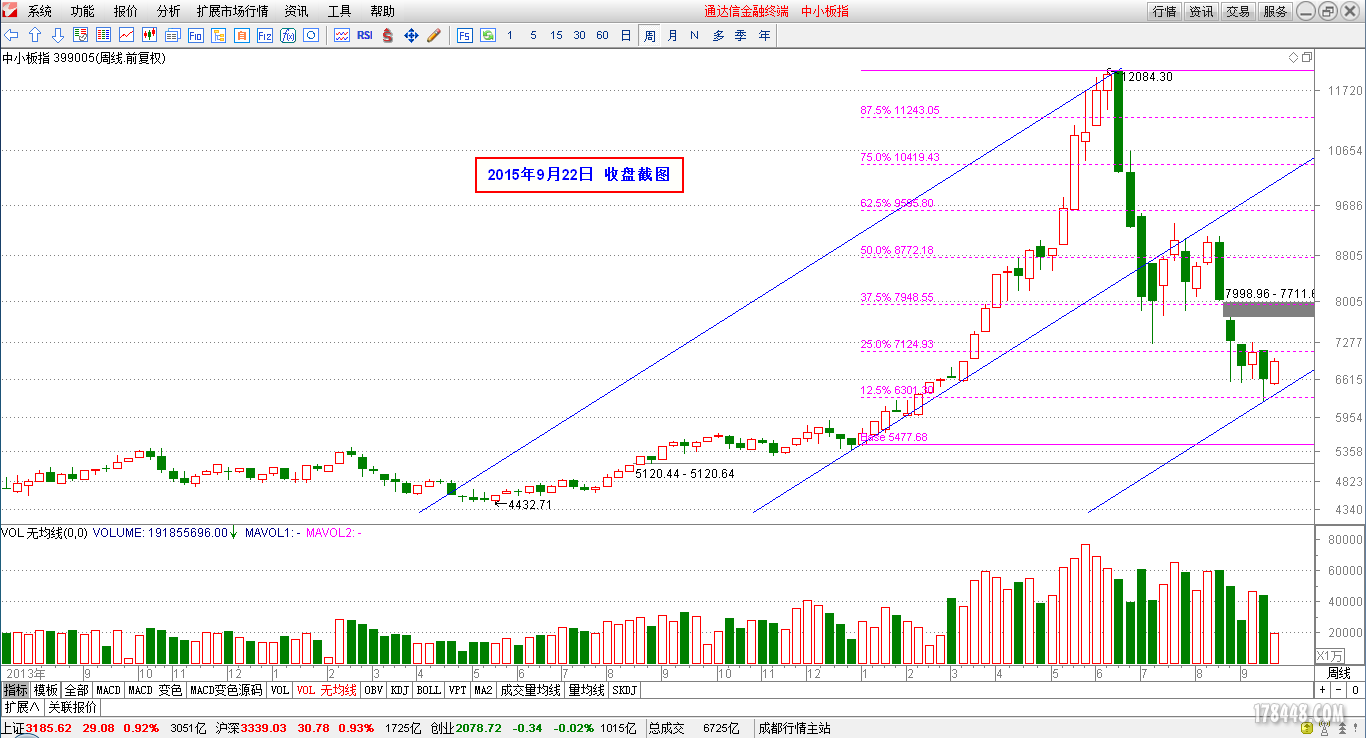The image size is (1366, 738).
Task: Open the quote grid table icon
Action: click(x=104, y=35)
